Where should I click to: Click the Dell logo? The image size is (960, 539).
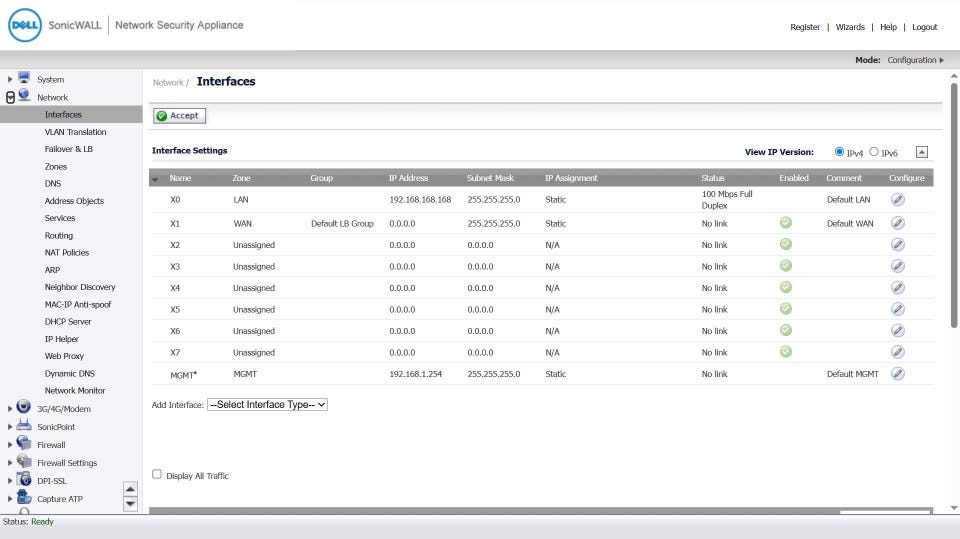coord(25,25)
